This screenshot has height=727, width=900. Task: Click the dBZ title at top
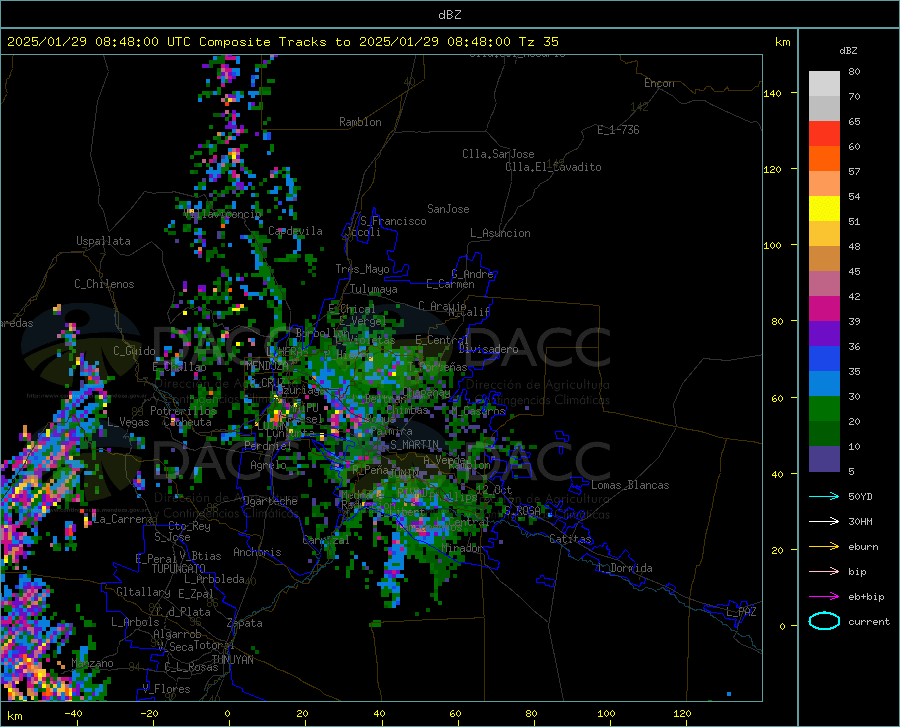[x=449, y=15]
